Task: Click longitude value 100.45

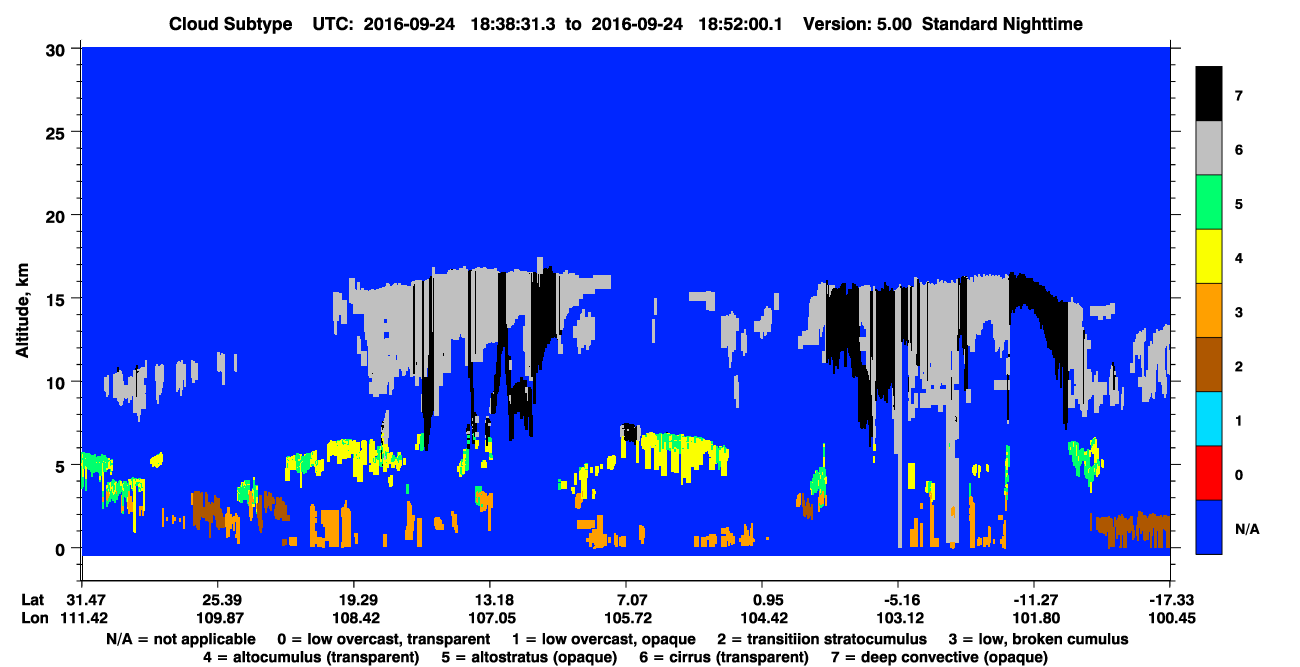Action: click(x=1169, y=618)
